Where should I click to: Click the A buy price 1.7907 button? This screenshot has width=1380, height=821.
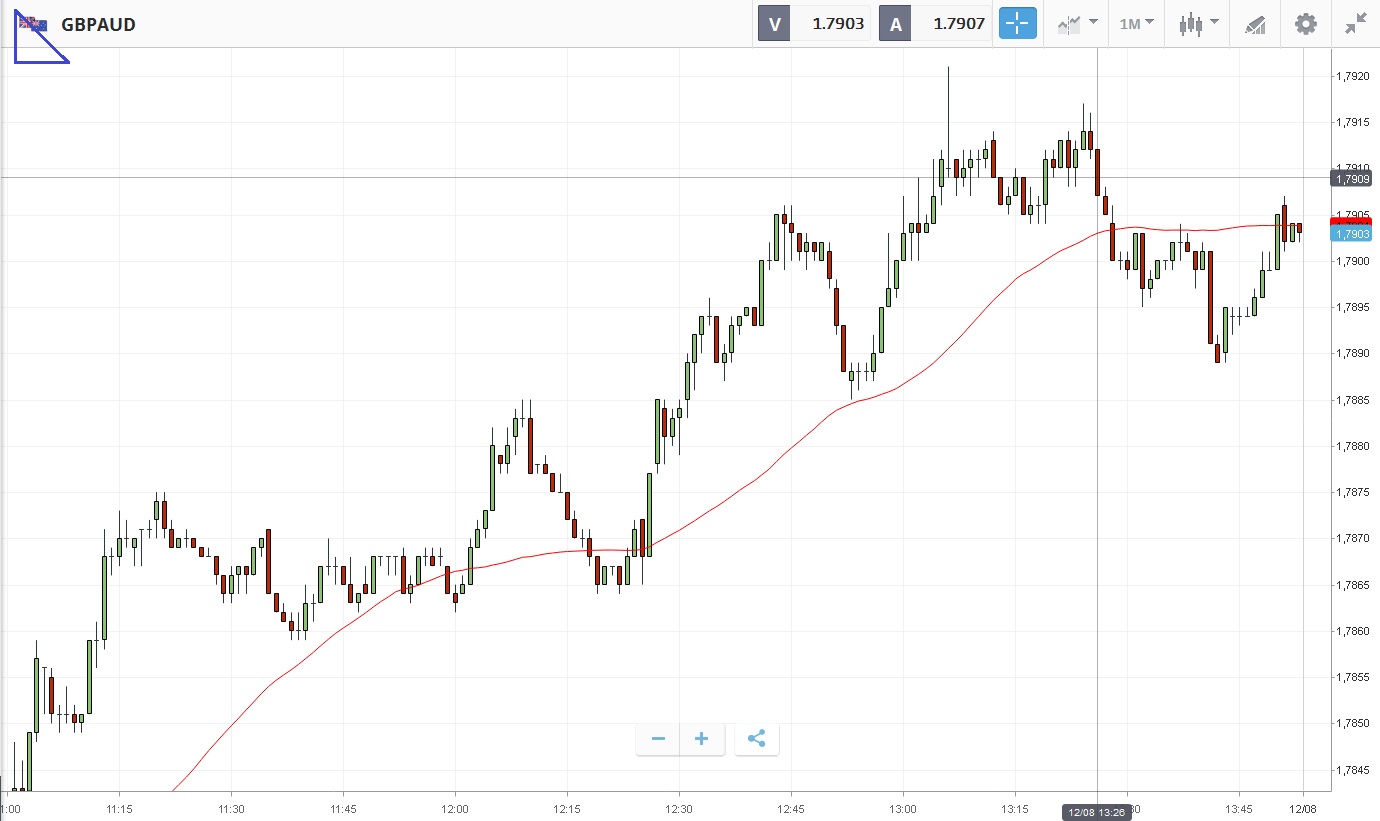click(936, 24)
